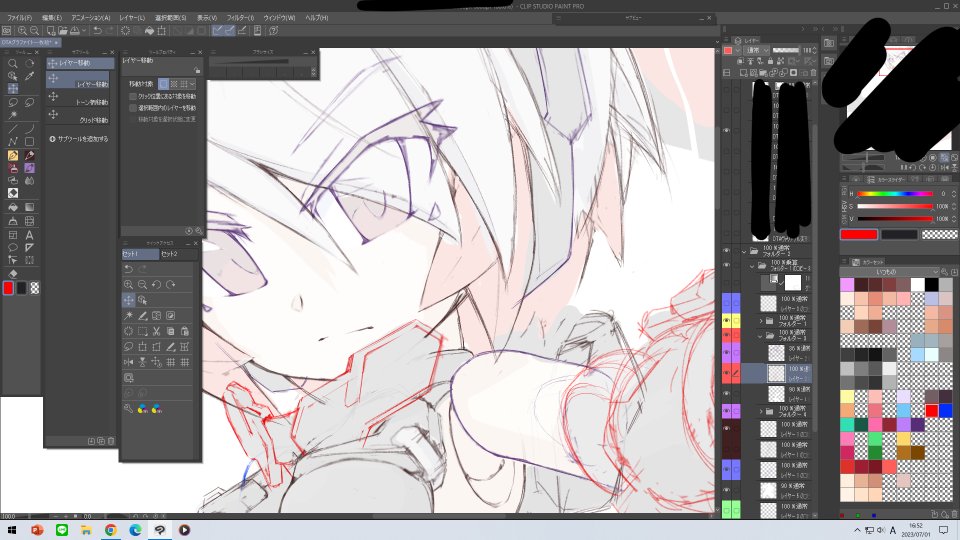Image resolution: width=960 pixels, height=540 pixels.
Task: Click the S saturation slider bar
Action: pos(894,206)
